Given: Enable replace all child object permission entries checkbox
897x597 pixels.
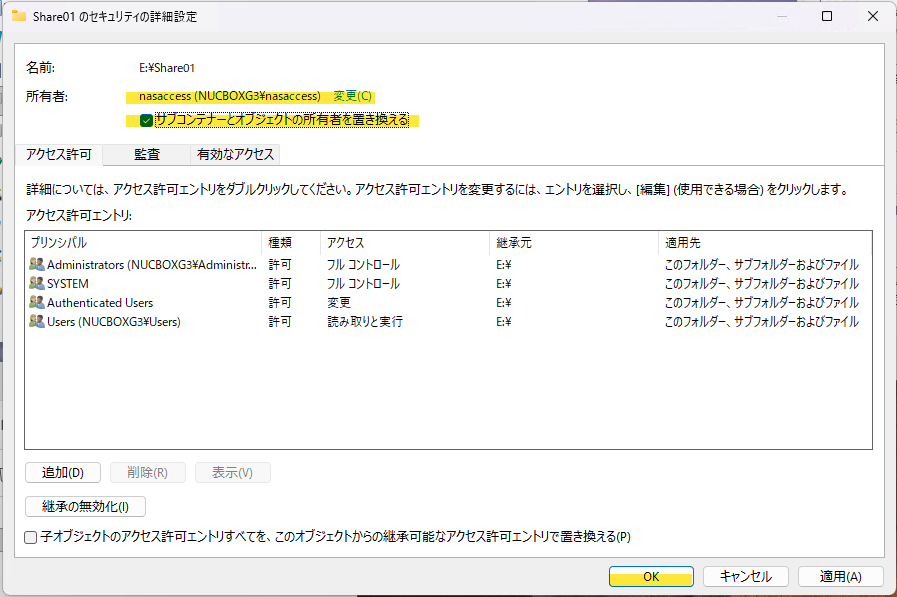Looking at the screenshot, I should tap(31, 537).
